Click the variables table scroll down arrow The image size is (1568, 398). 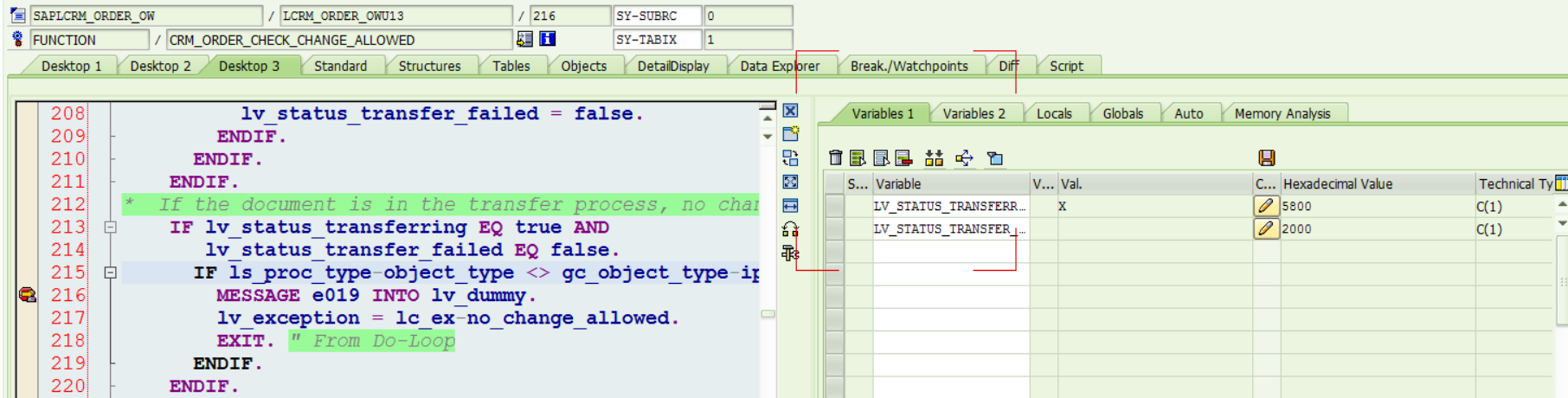[1562, 223]
